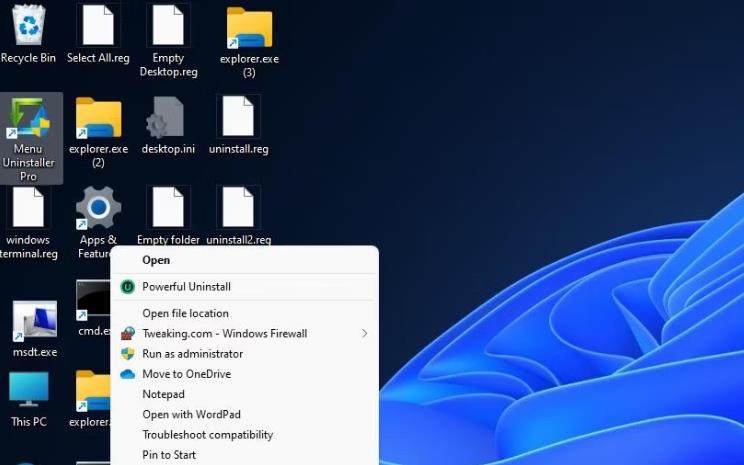Select the desktop.ini file icon
The width and height of the screenshot is (744, 465).
click(x=166, y=116)
